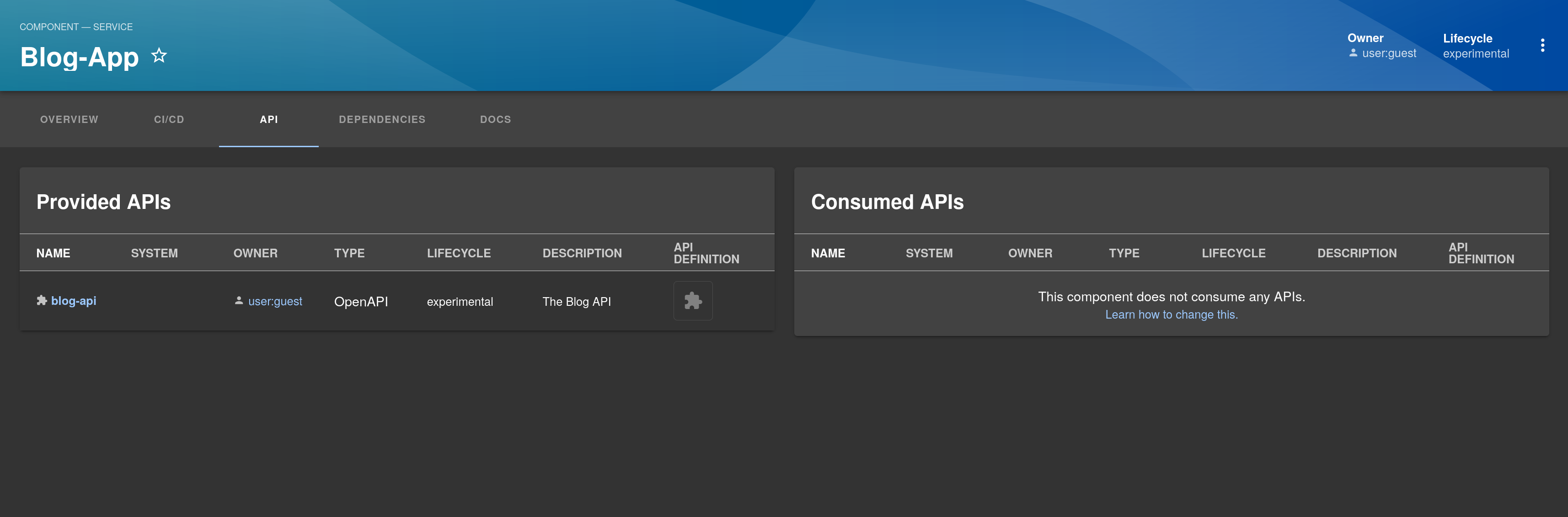Click person icon beside user:guest in table

pos(239,300)
